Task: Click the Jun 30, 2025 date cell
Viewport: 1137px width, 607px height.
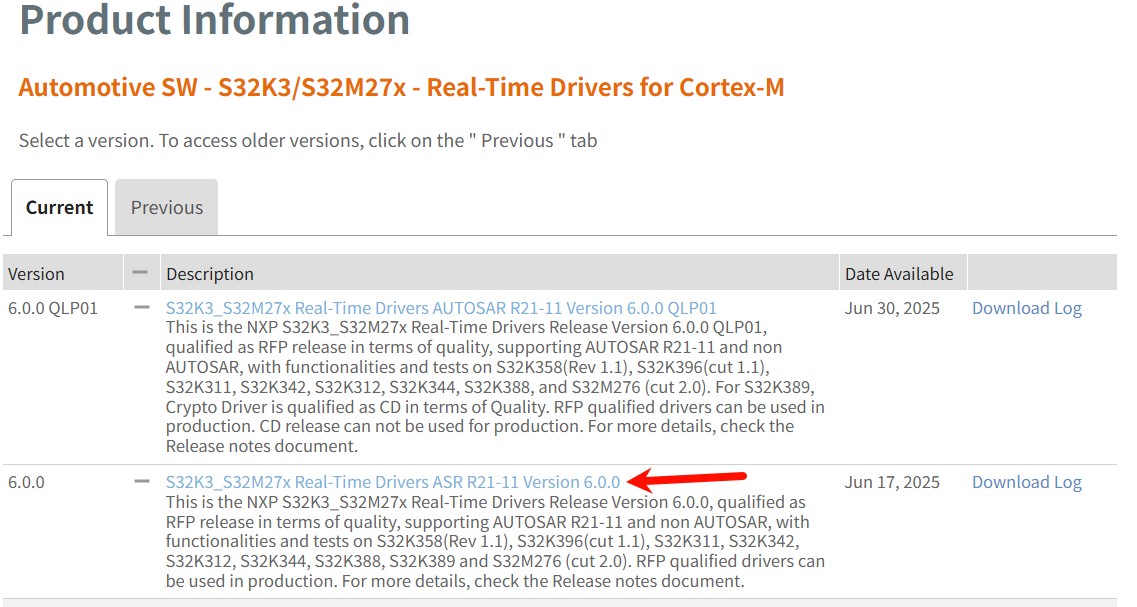Action: pos(892,308)
